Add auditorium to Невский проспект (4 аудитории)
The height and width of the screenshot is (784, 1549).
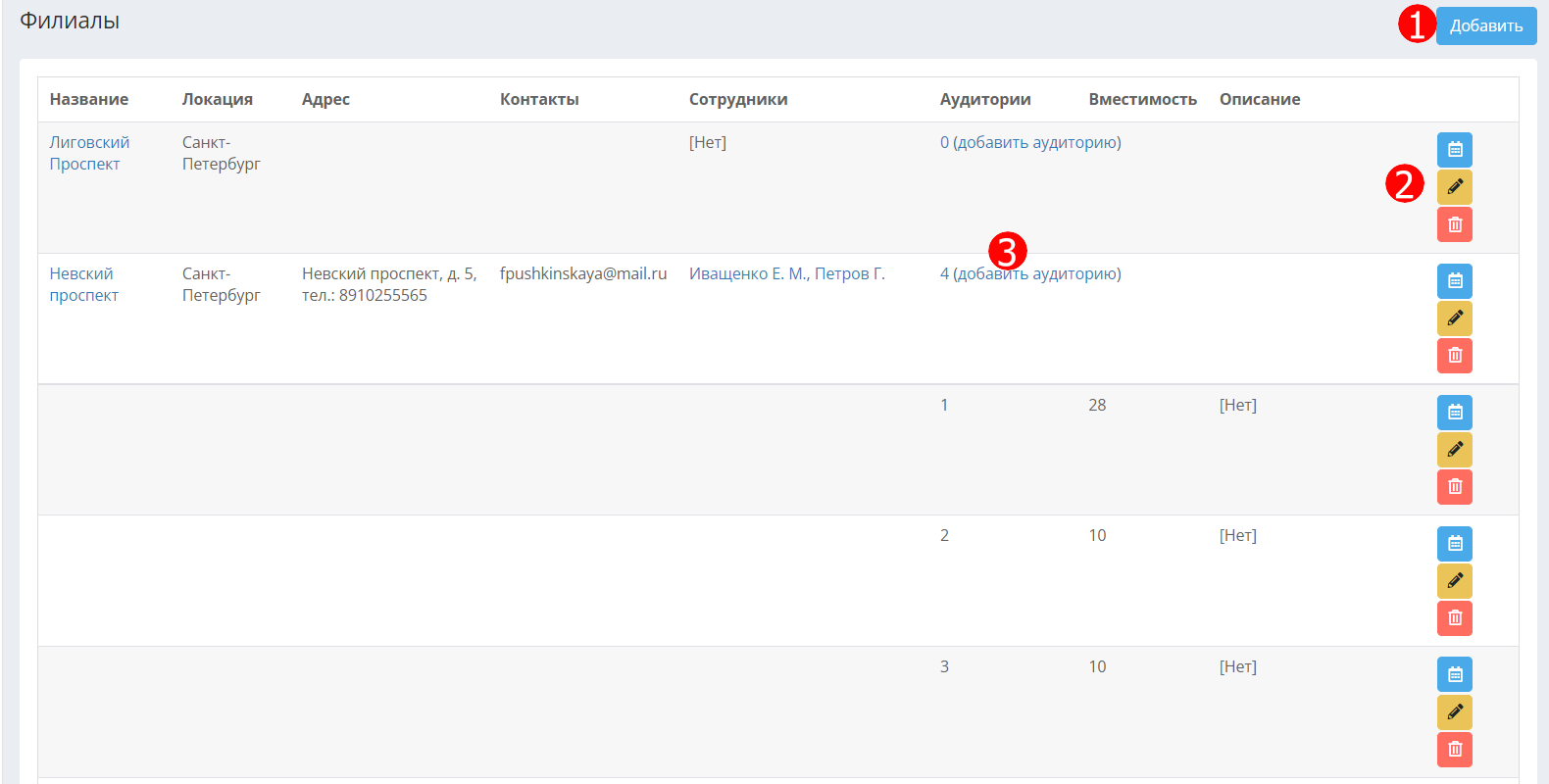(1037, 274)
